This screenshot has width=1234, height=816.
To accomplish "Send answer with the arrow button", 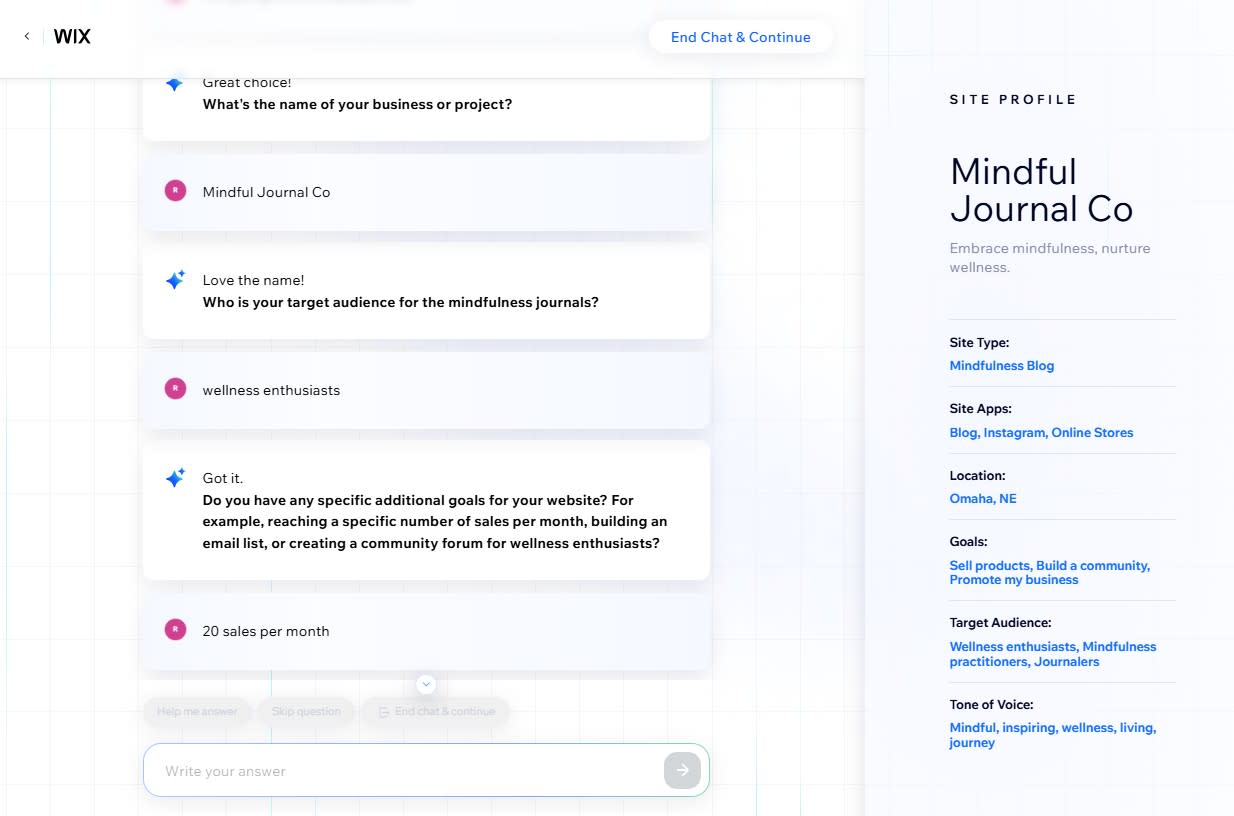I will coord(682,770).
